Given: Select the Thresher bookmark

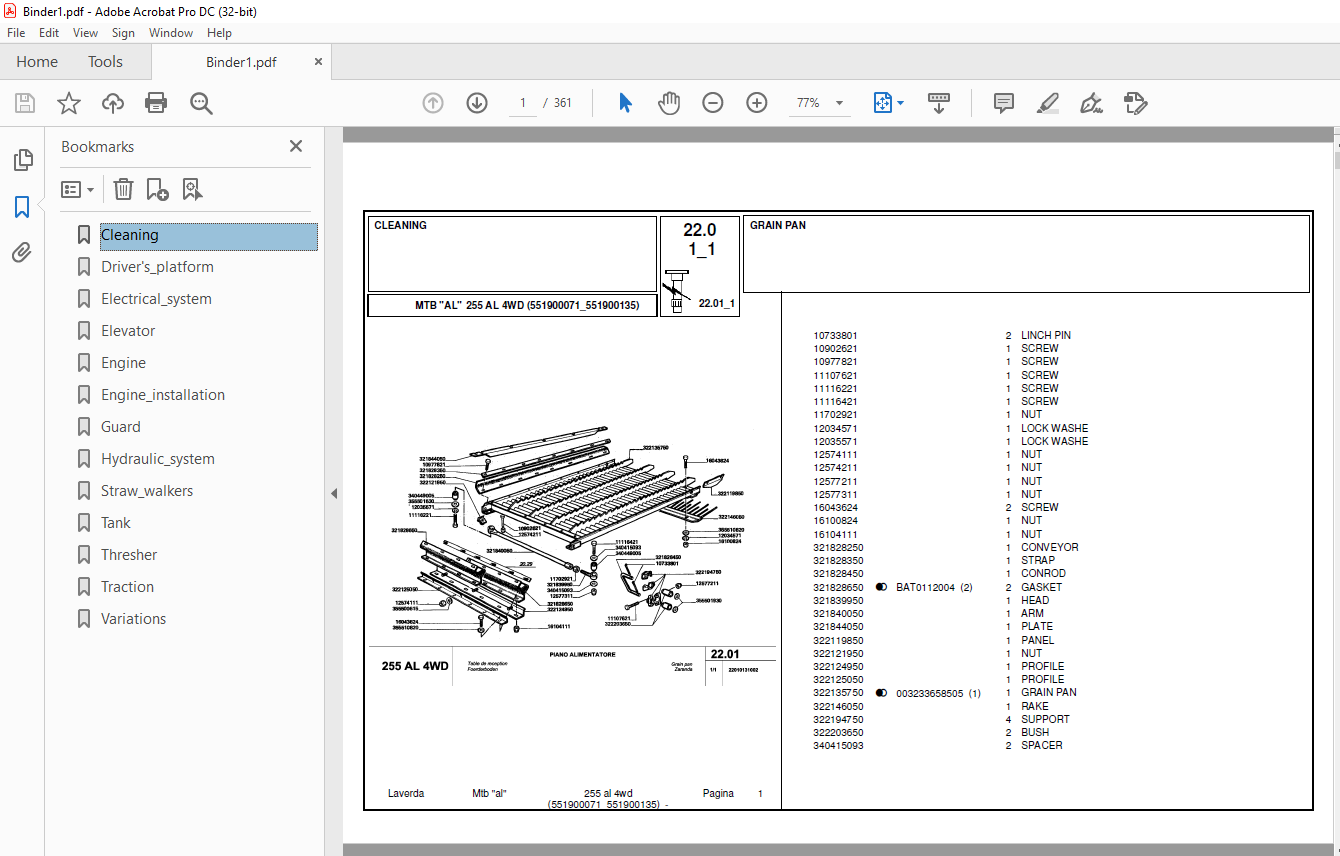Looking at the screenshot, I should [x=129, y=555].
